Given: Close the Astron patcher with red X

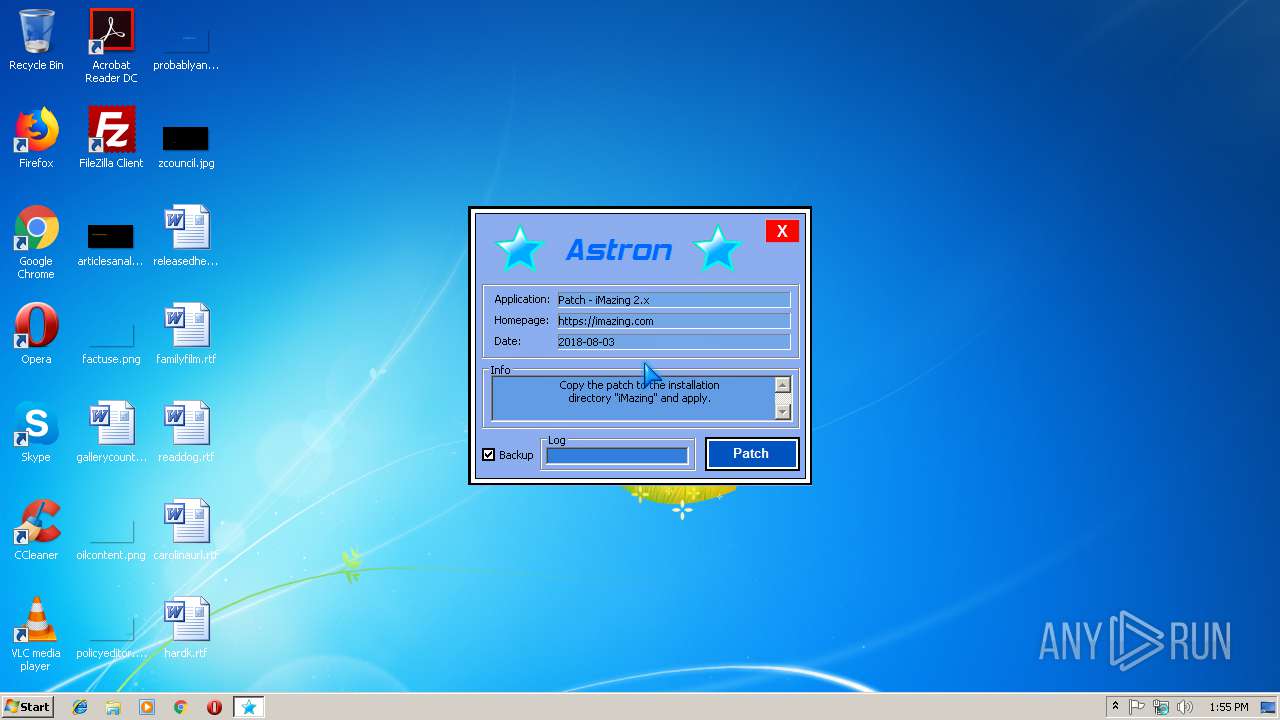Looking at the screenshot, I should [782, 231].
